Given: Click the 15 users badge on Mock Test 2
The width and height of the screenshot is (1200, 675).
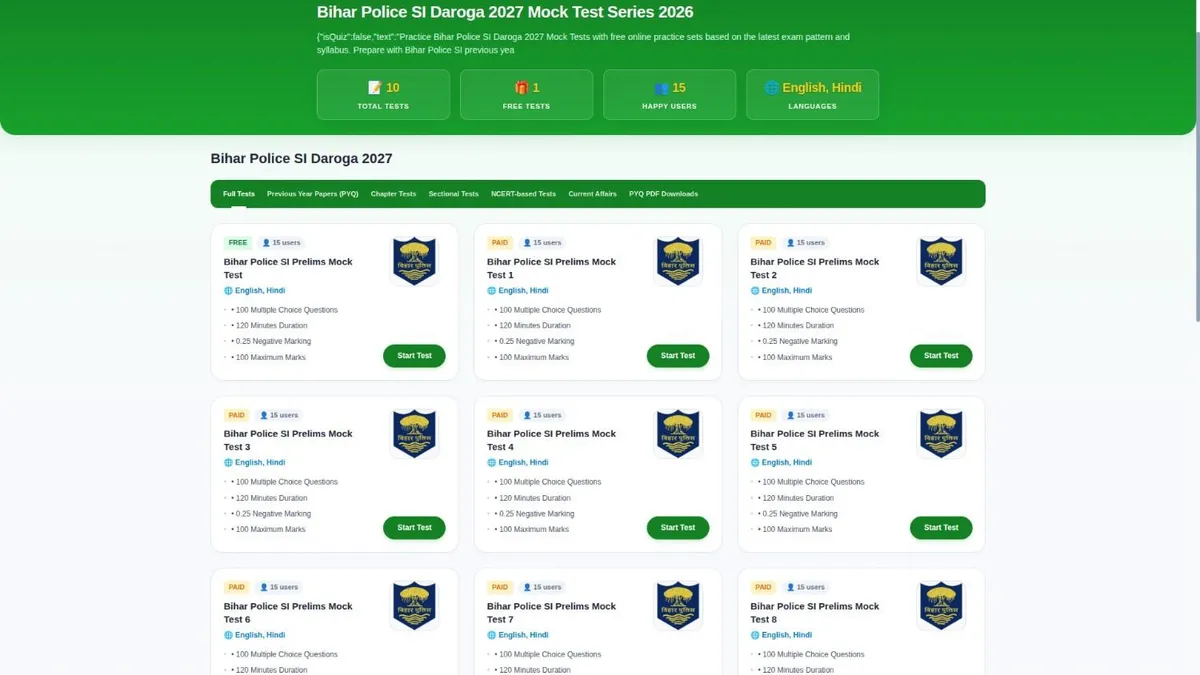Looking at the screenshot, I should [x=806, y=243].
